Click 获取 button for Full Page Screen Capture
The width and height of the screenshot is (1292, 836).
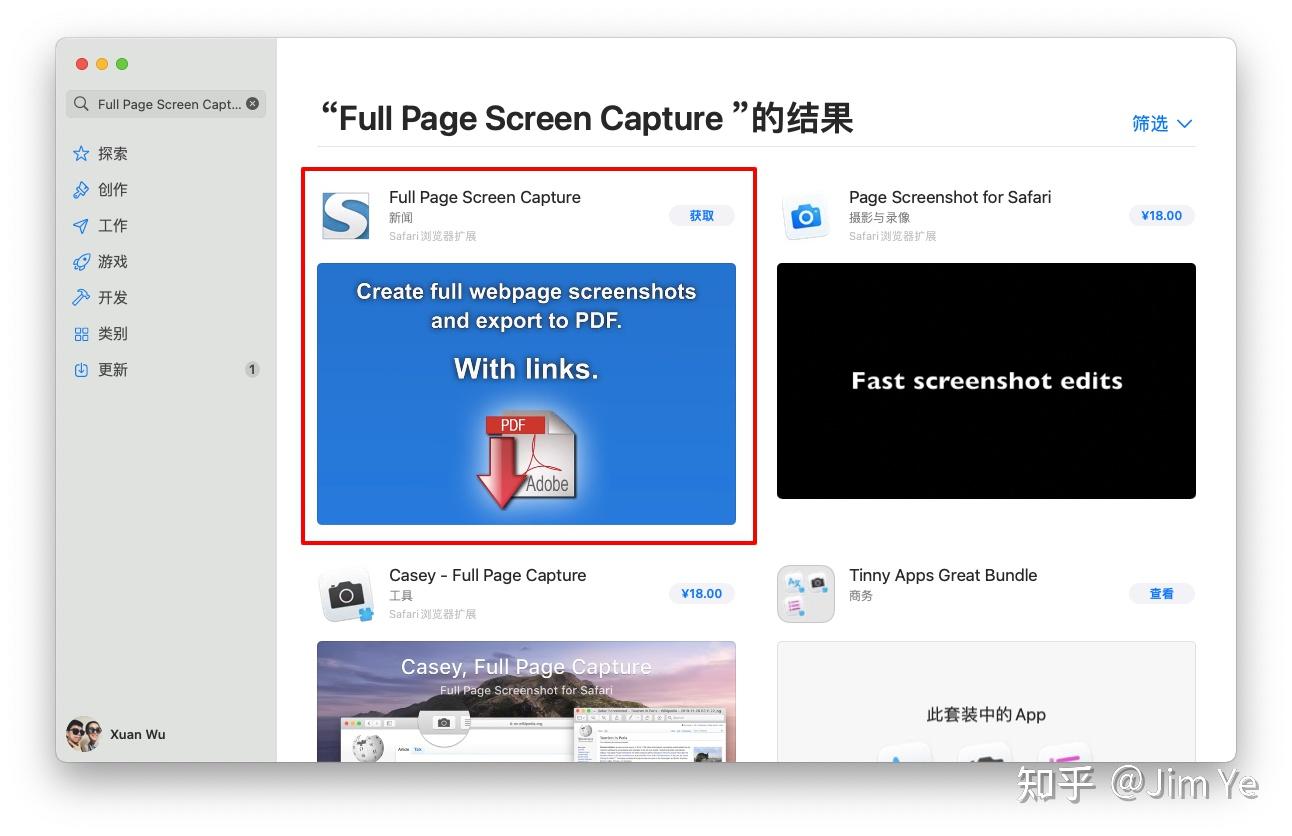[x=702, y=216]
